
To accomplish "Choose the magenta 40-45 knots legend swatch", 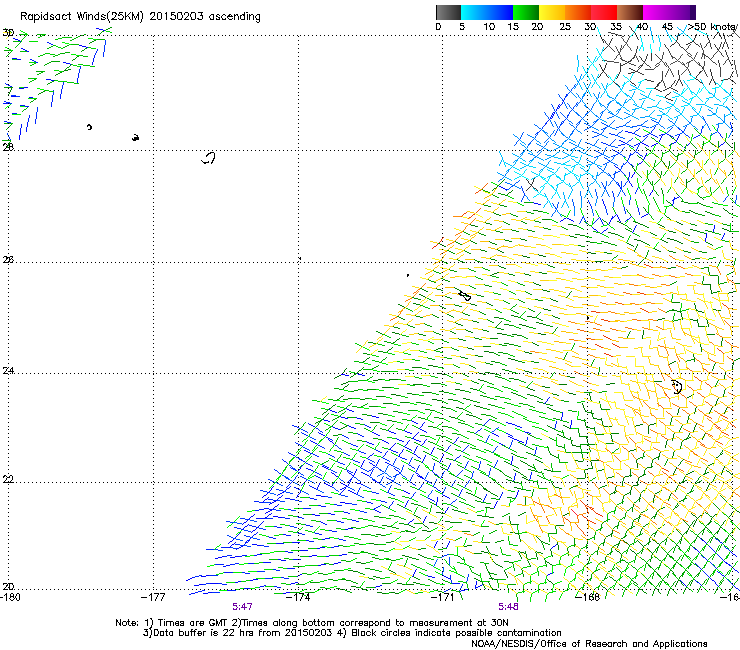I will 656,12.
